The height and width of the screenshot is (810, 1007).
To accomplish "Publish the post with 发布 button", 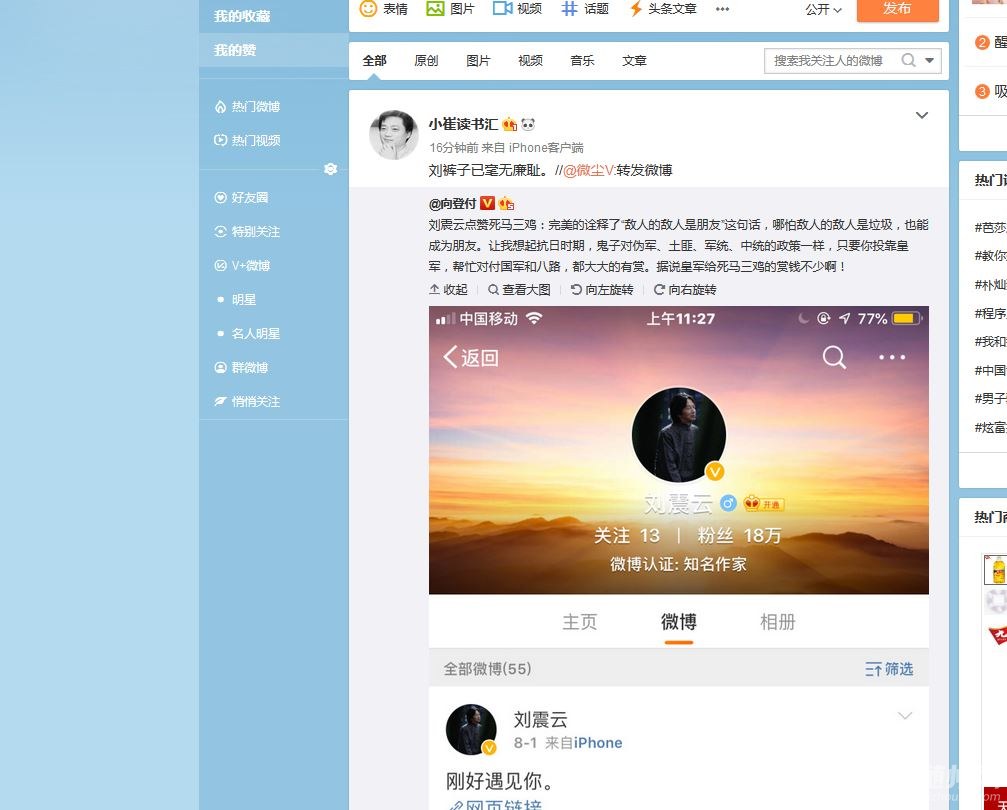I will click(x=897, y=9).
